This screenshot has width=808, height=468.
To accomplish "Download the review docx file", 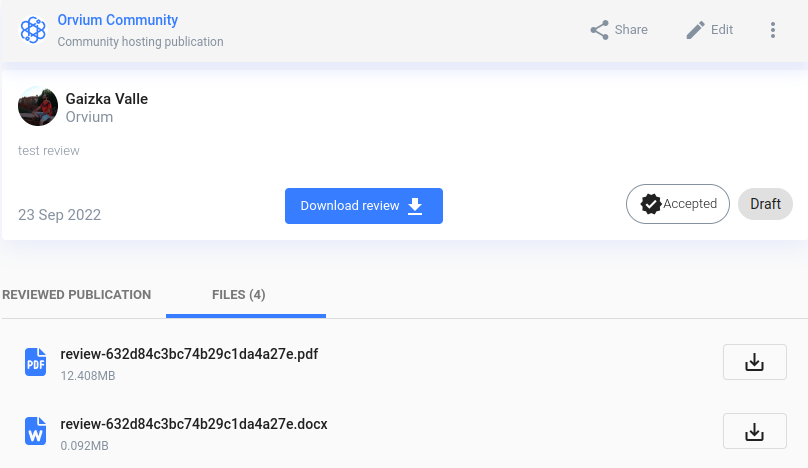I will [754, 431].
